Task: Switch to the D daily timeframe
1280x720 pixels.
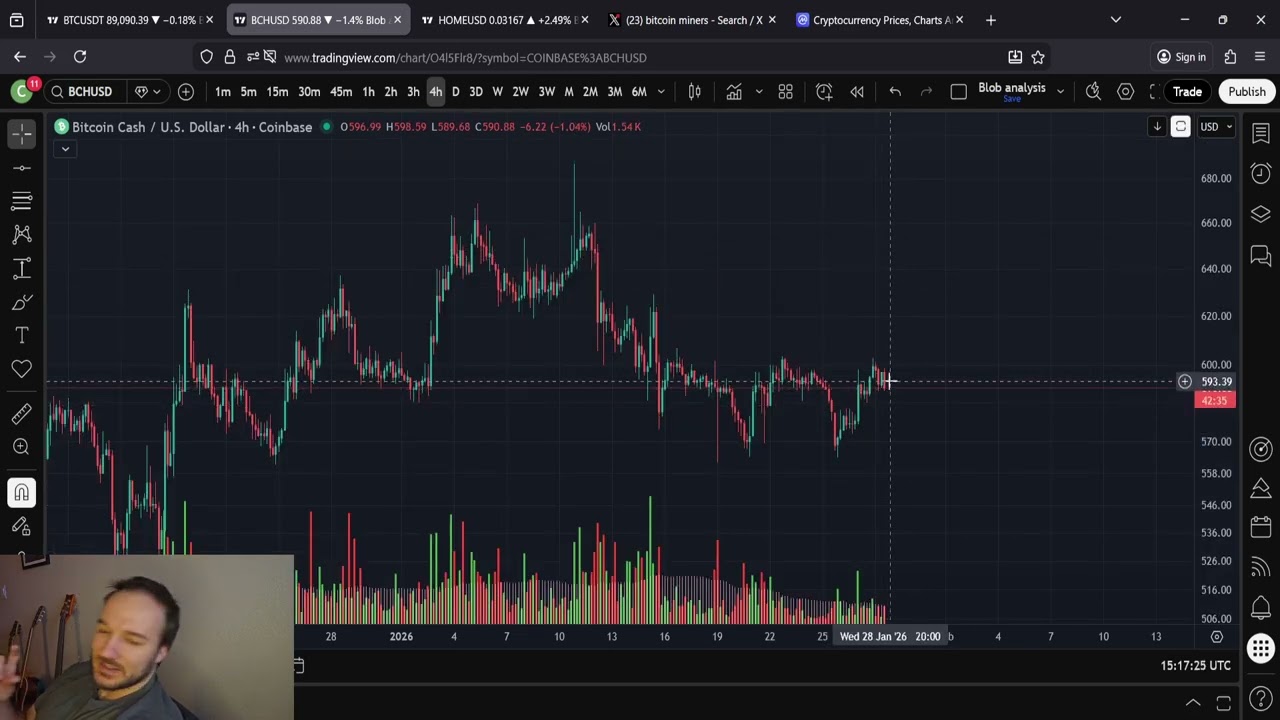Action: click(455, 92)
